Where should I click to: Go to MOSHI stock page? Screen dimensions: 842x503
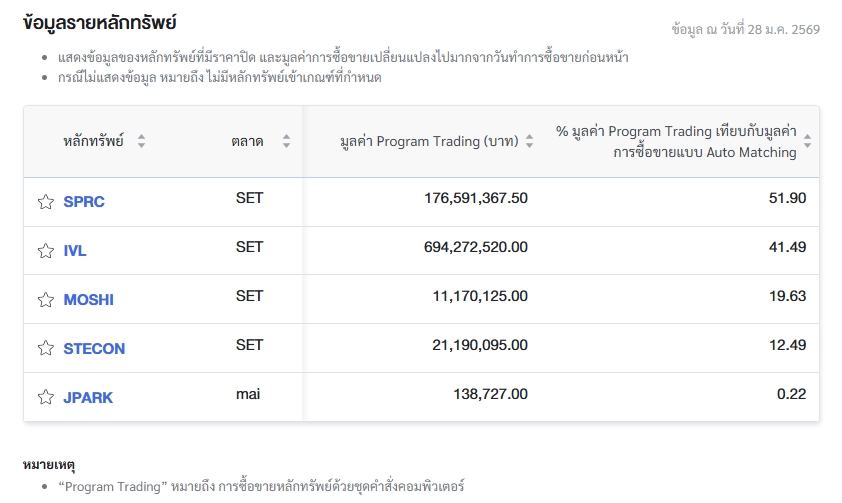(88, 300)
